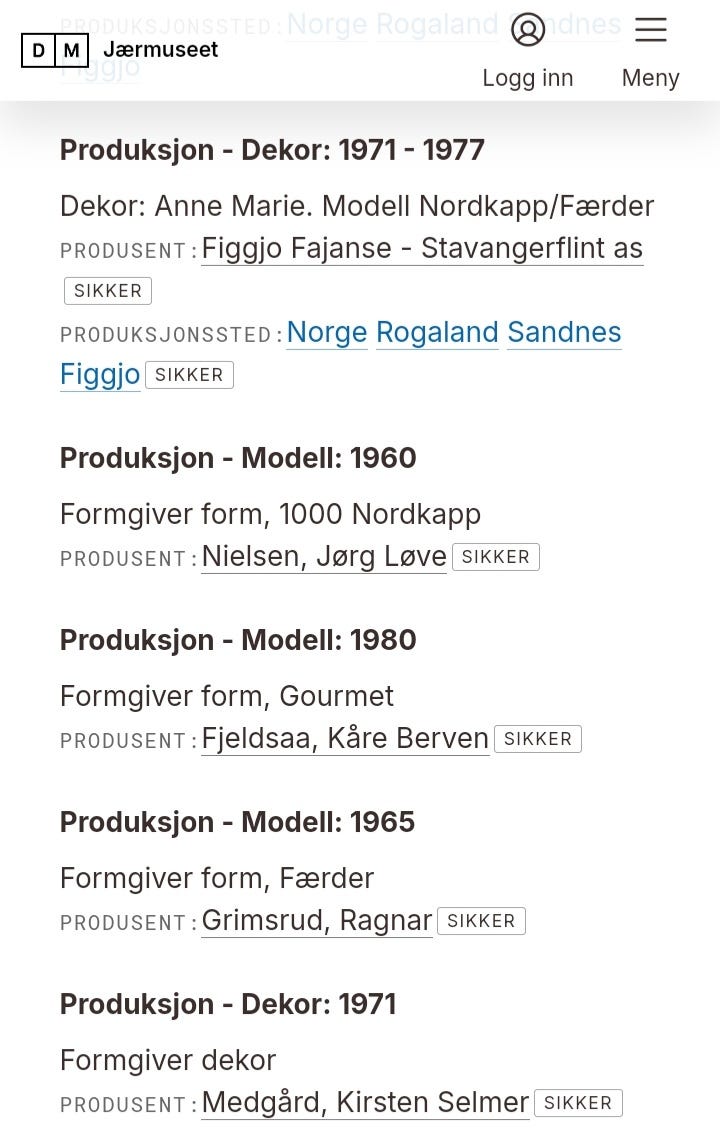Open Figgjo Fajanse - Stavangerflint as producer
The image size is (720, 1145).
422,248
